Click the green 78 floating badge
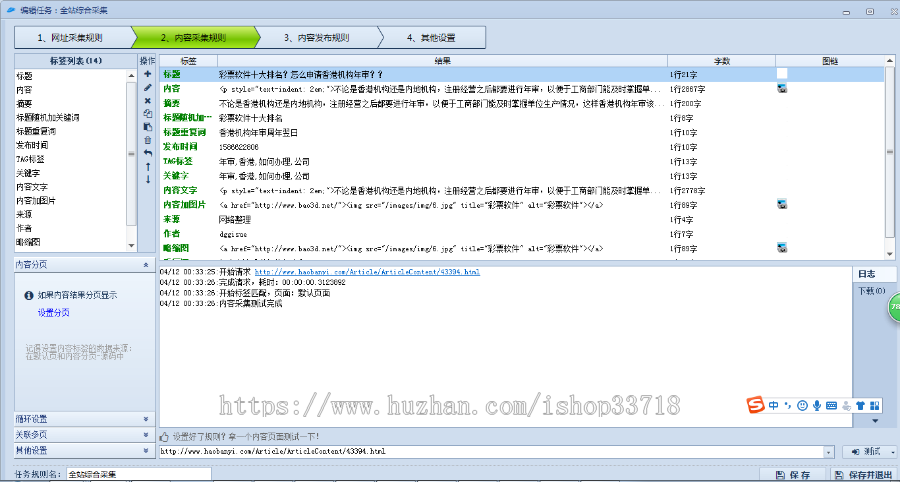This screenshot has width=900, height=482. pos(894,307)
